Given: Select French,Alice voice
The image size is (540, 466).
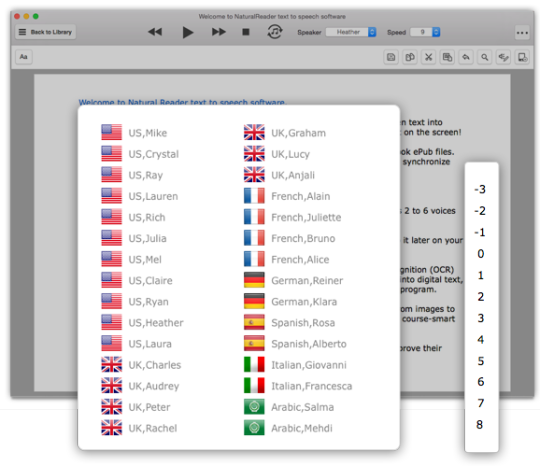Looking at the screenshot, I should [x=287, y=259].
